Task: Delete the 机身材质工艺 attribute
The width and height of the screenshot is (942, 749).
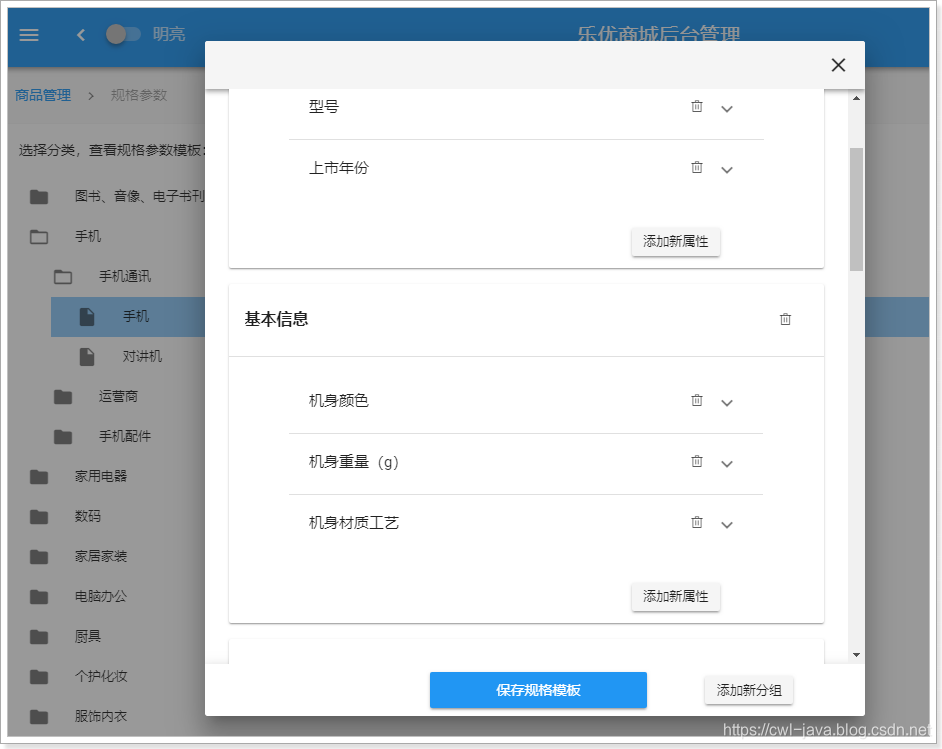Action: tap(697, 522)
